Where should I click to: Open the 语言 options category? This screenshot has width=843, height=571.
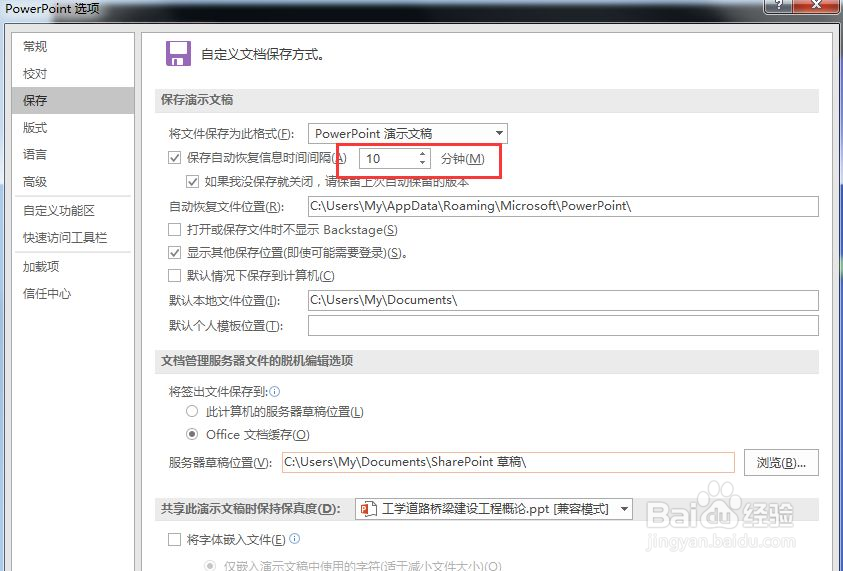73,155
